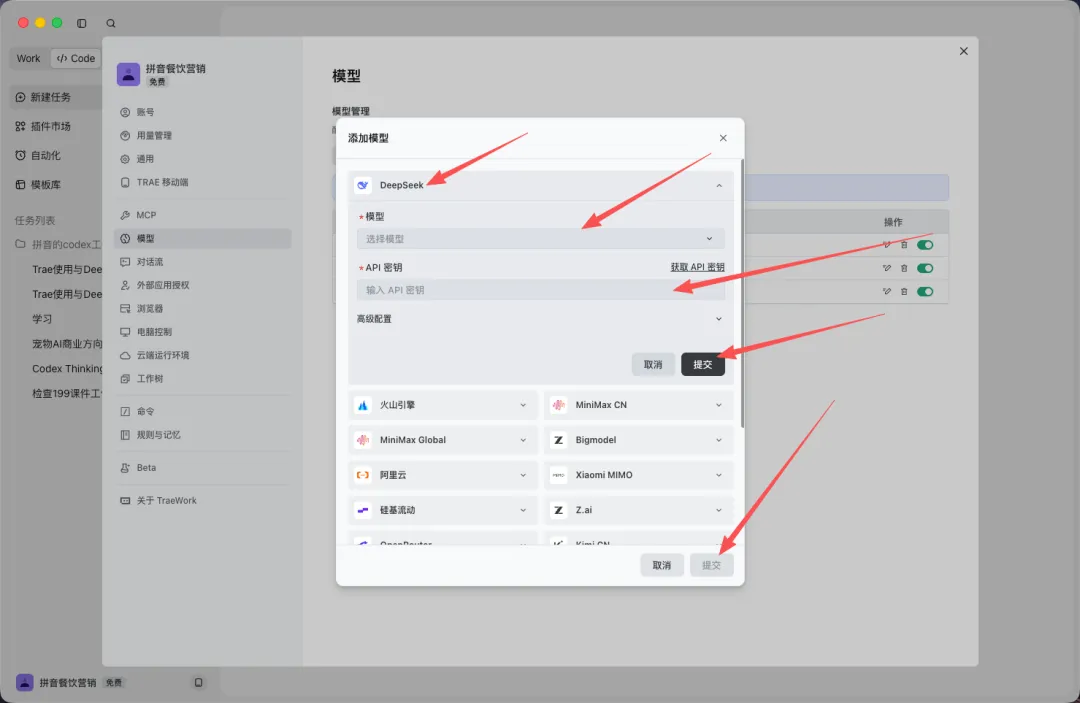Click the 自动化 clock icon
Screen dimensions: 1080x703
(x=21, y=156)
